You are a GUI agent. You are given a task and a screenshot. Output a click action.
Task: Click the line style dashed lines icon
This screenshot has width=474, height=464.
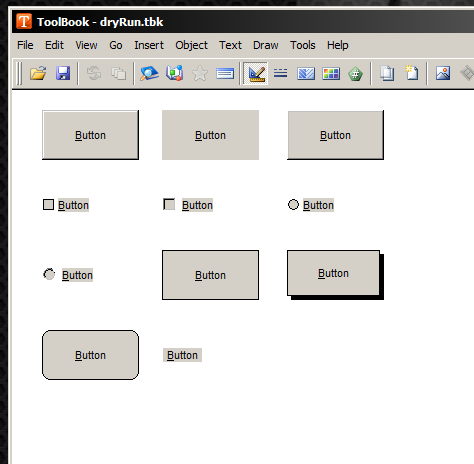281,73
